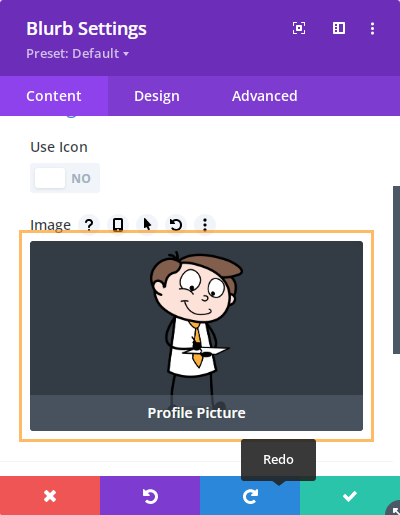Open the Image field more options dots
The height and width of the screenshot is (515, 400).
pos(205,225)
